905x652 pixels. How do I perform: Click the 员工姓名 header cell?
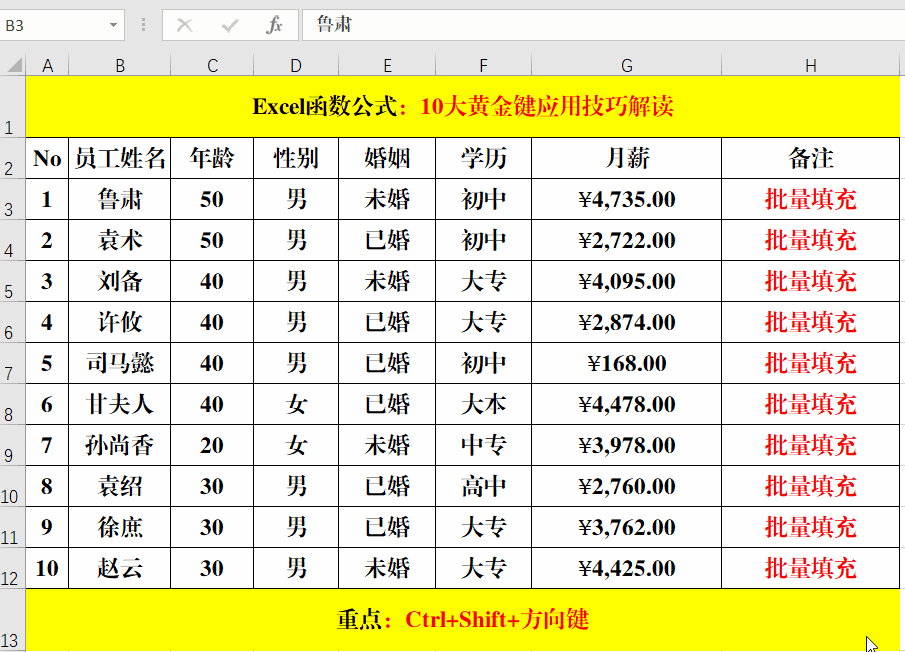pyautogui.click(x=119, y=158)
